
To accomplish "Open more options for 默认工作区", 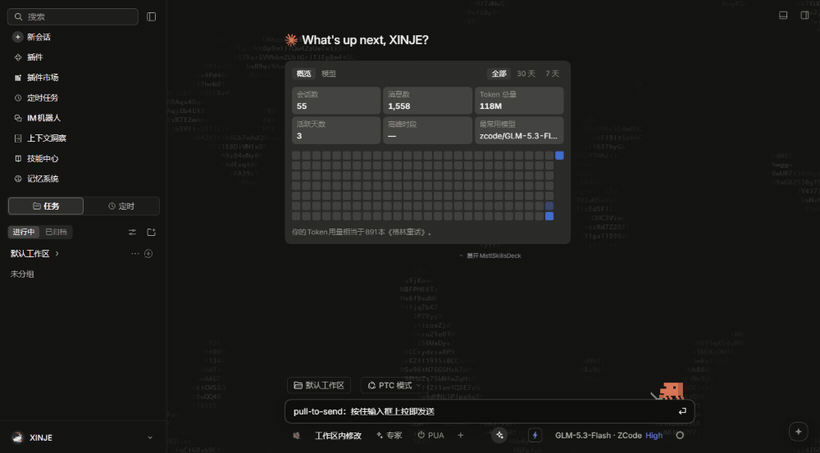I will [135, 254].
